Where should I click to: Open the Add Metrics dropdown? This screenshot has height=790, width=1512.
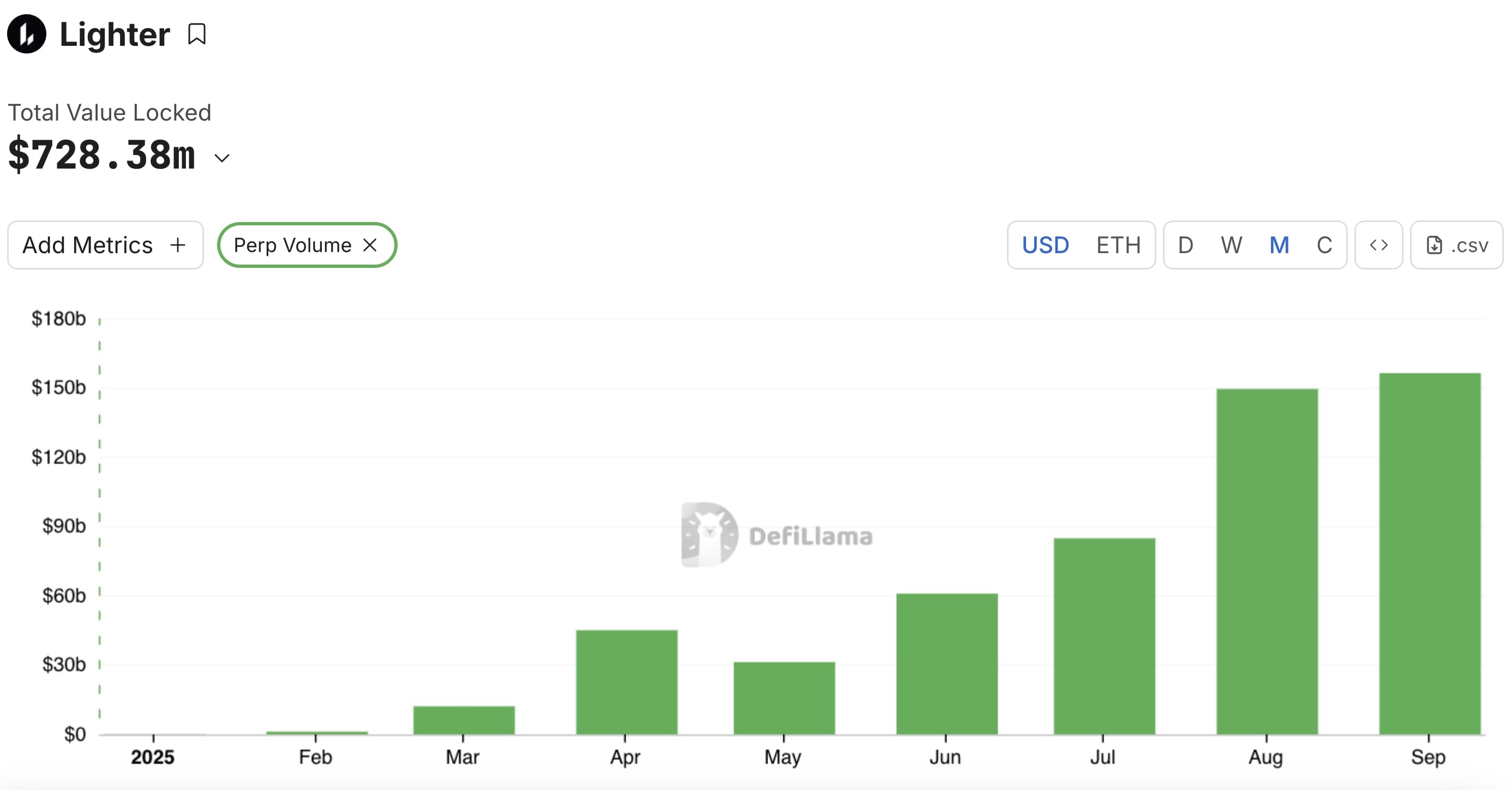coord(88,245)
